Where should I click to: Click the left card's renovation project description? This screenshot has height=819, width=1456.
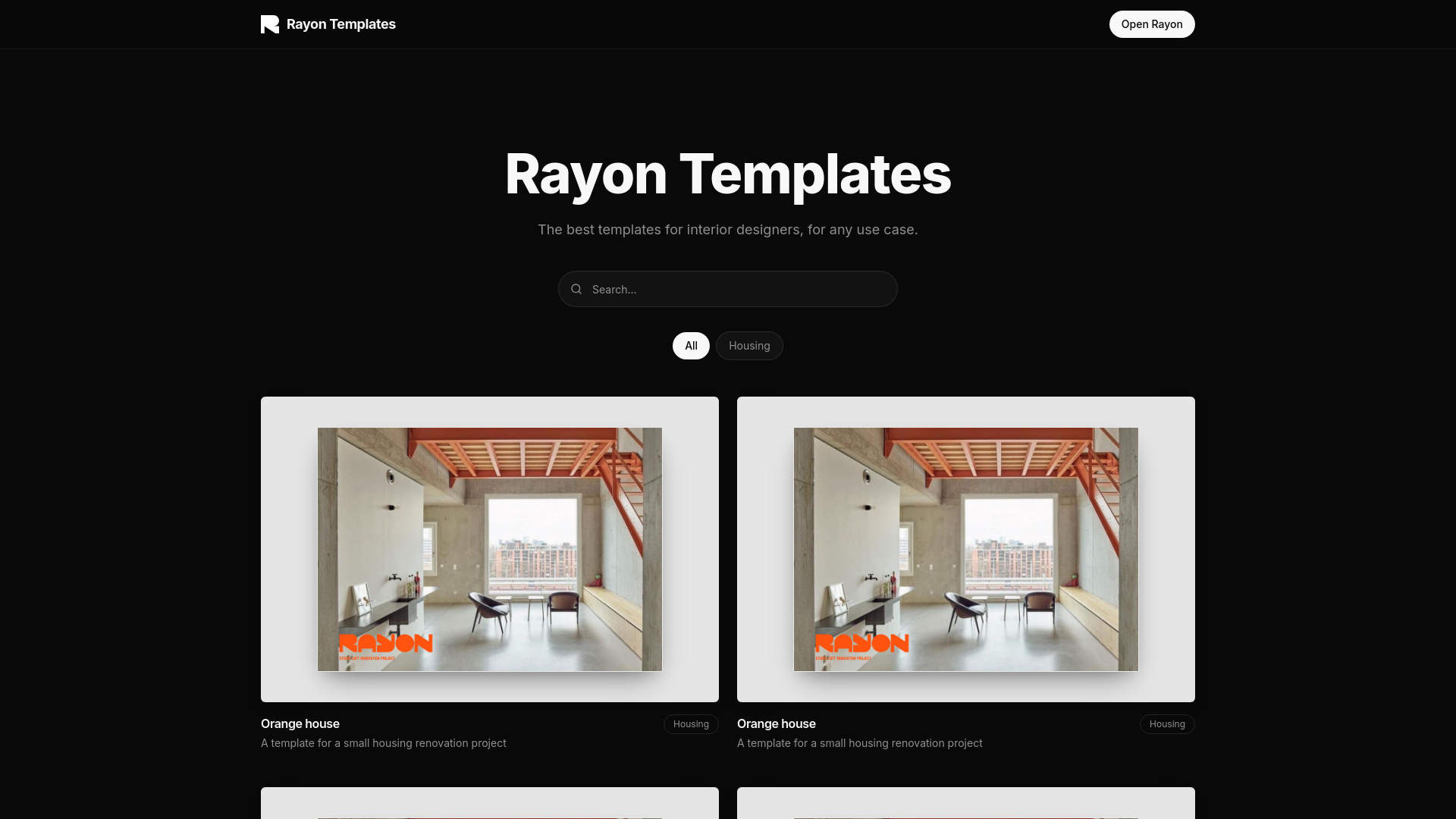(x=384, y=743)
